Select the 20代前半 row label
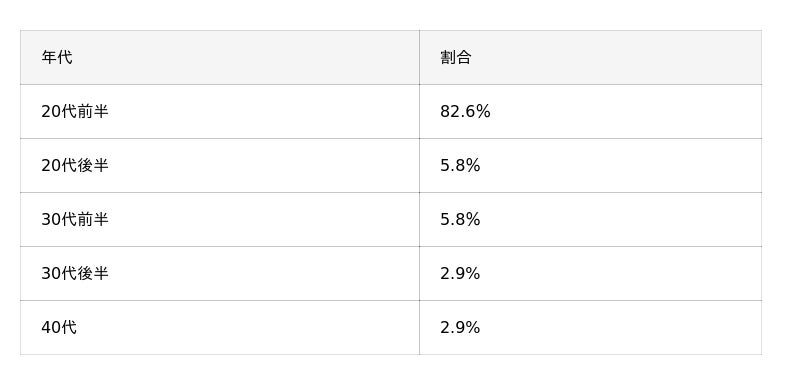The image size is (800, 385). pyautogui.click(x=74, y=112)
